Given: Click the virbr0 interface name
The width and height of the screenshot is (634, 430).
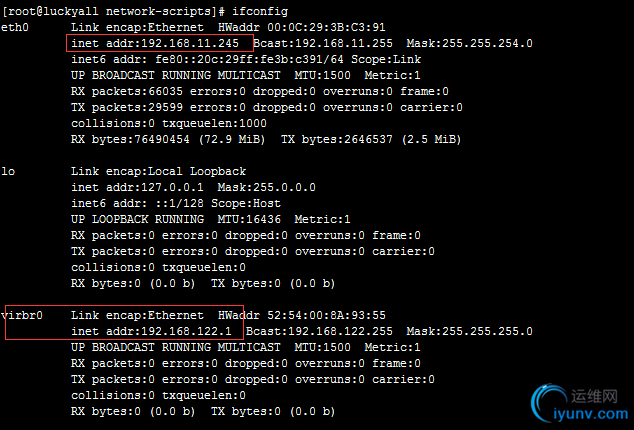Looking at the screenshot, I should pos(22,315).
